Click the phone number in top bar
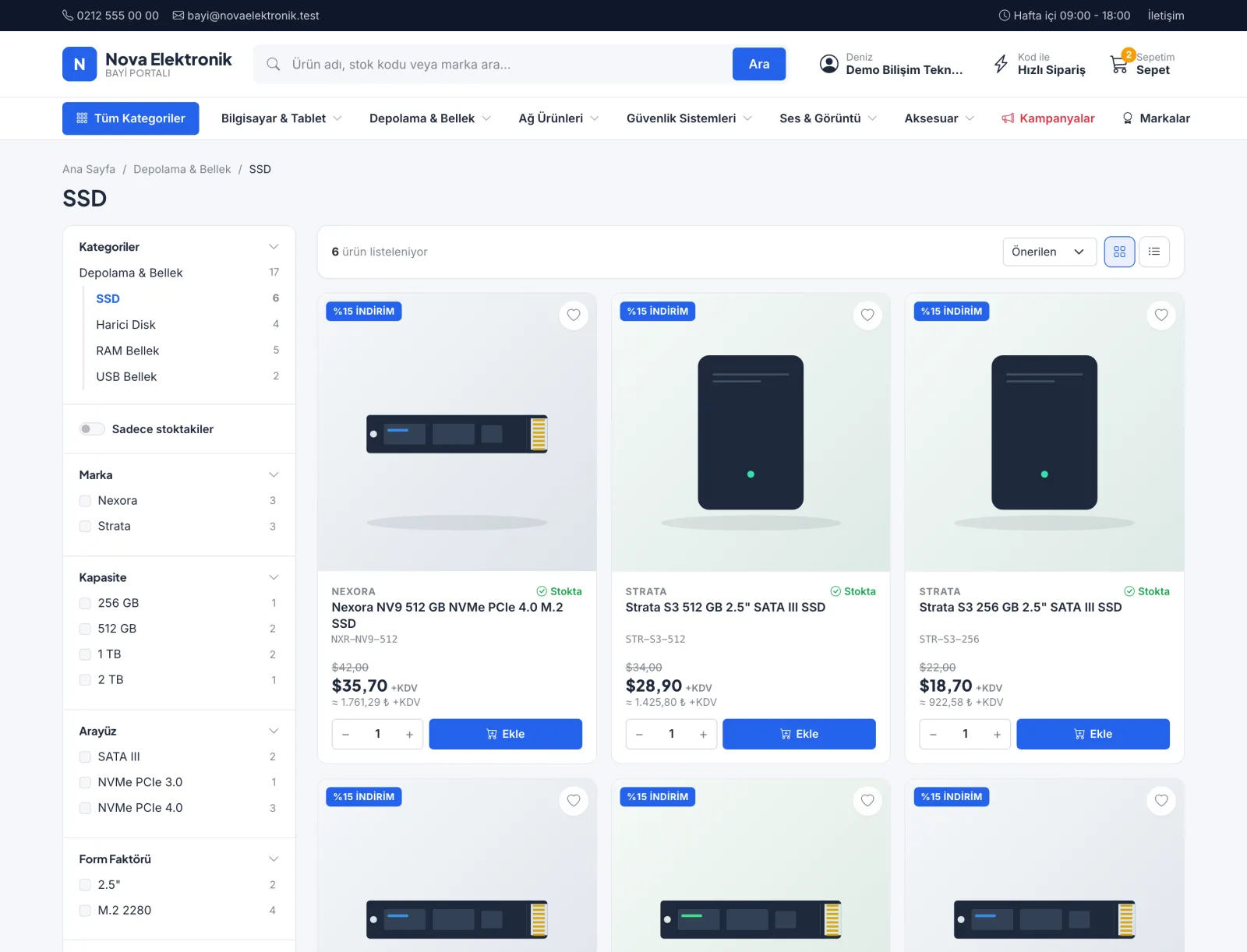 point(111,16)
